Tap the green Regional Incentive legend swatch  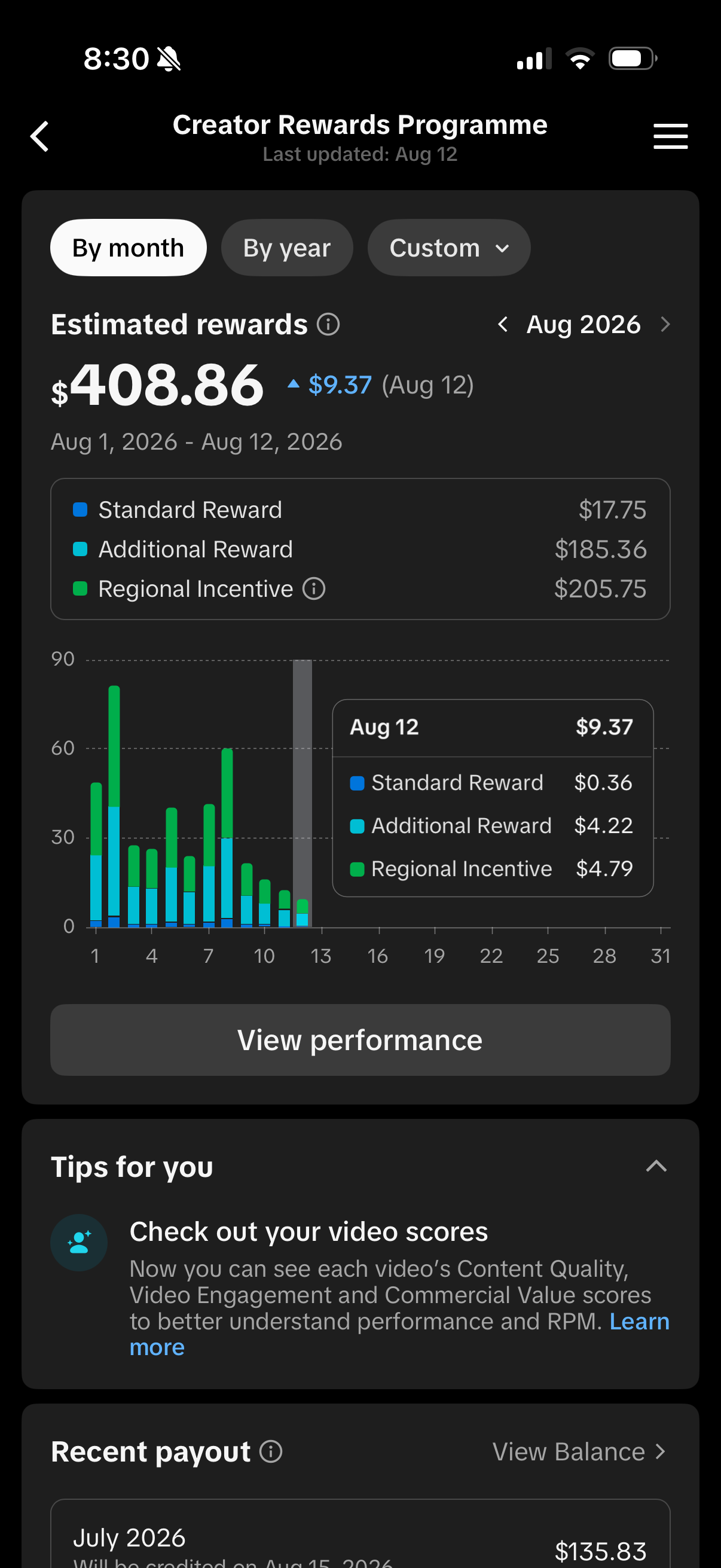point(80,588)
